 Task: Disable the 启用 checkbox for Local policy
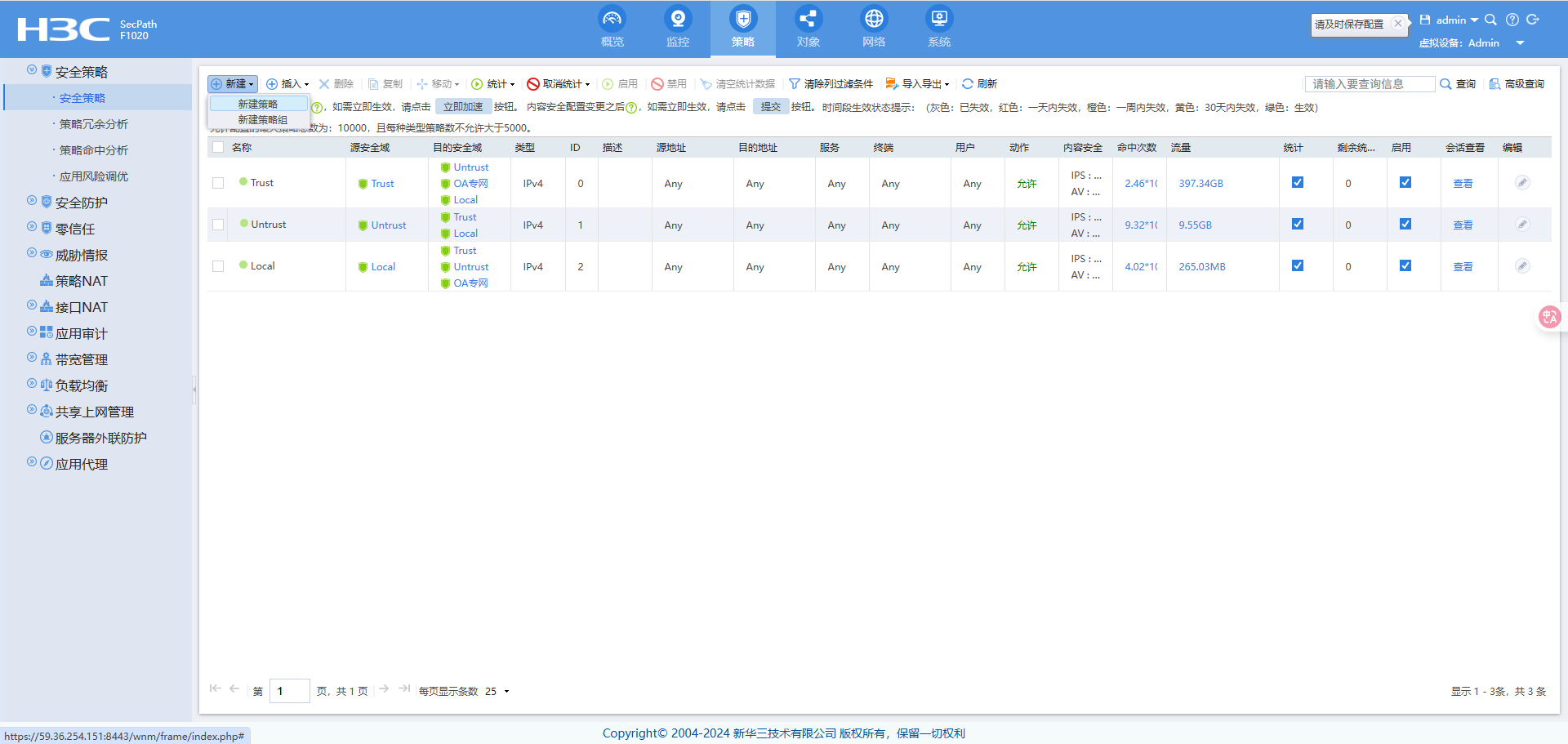tap(1405, 266)
